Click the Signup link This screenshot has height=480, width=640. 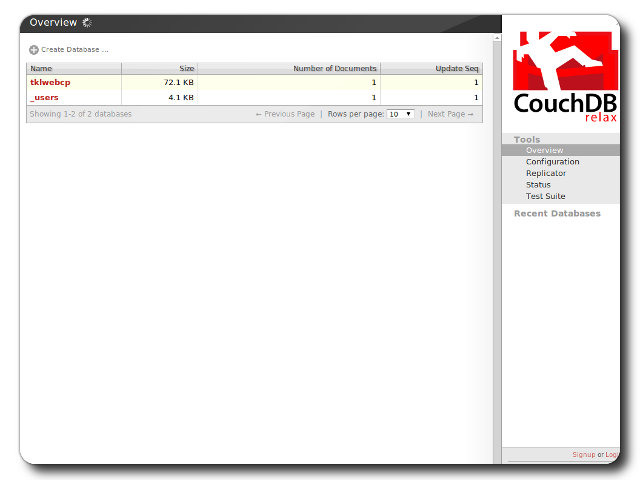coord(583,455)
